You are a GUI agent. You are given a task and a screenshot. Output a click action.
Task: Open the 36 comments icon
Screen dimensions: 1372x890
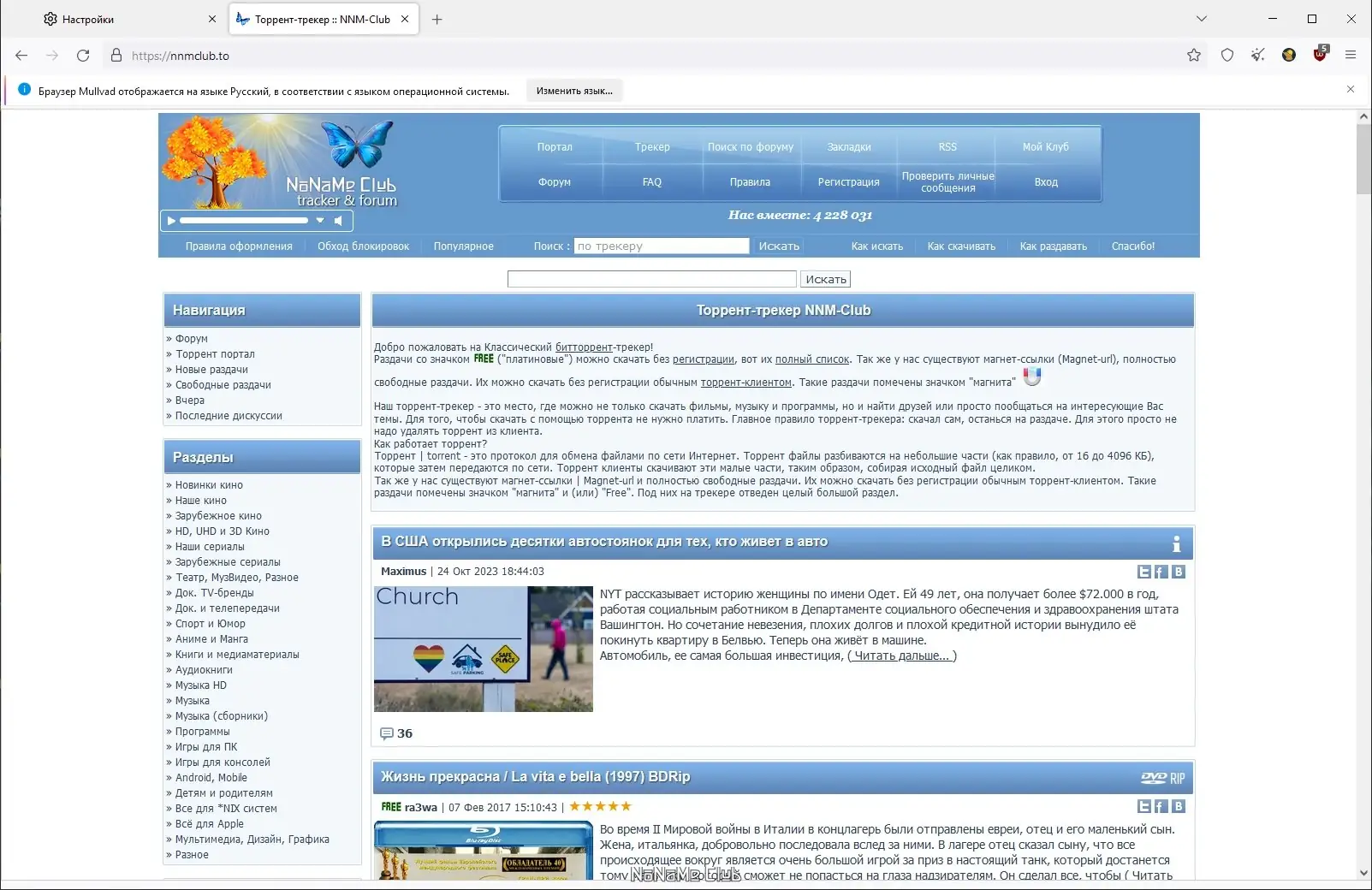(x=386, y=733)
